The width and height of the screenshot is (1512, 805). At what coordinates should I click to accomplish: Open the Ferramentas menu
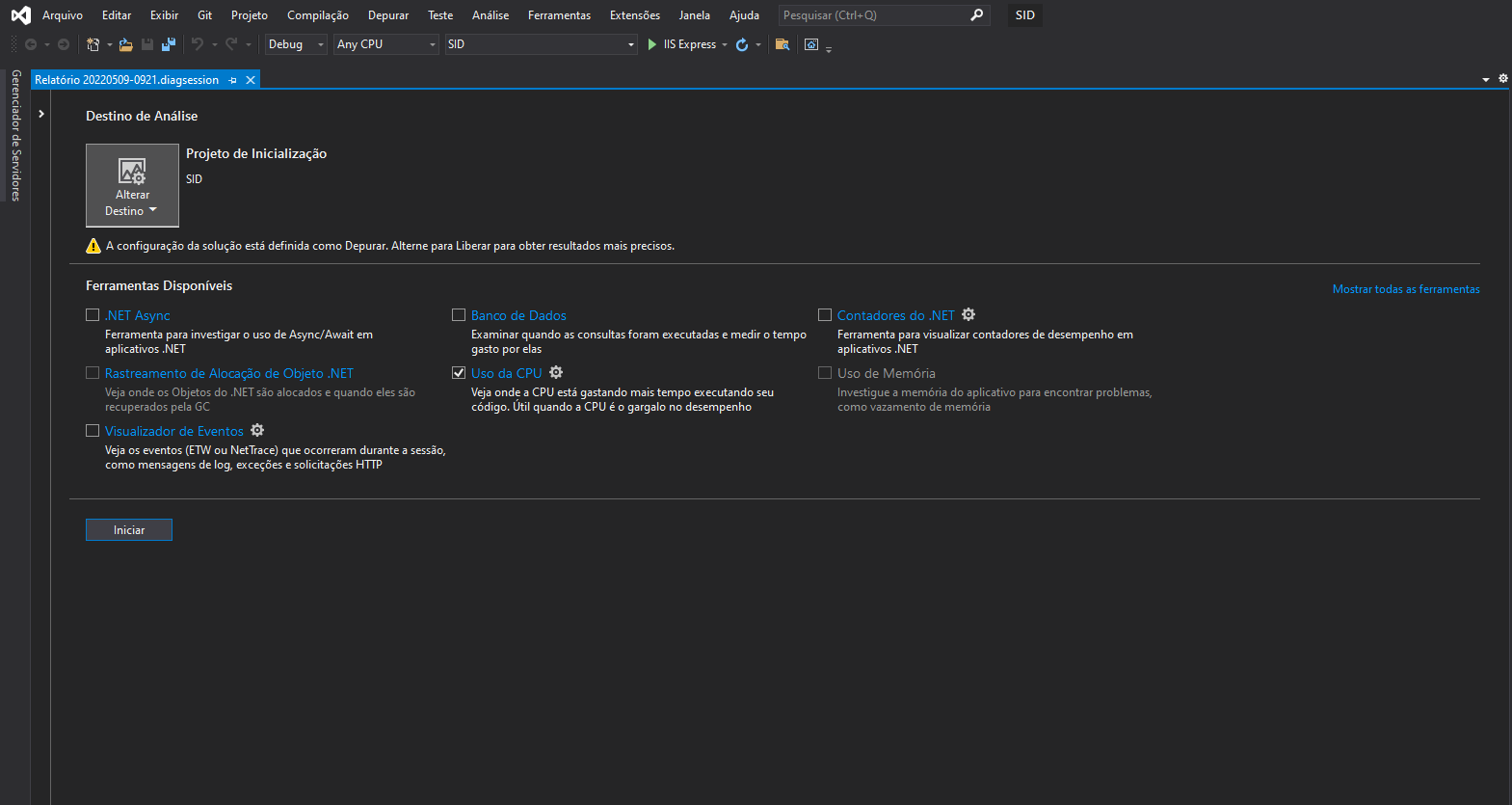[x=559, y=15]
